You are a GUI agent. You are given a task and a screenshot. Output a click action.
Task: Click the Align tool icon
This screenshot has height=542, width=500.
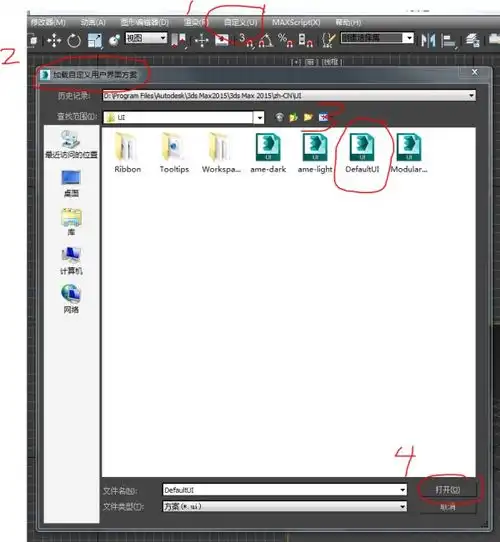tap(448, 41)
